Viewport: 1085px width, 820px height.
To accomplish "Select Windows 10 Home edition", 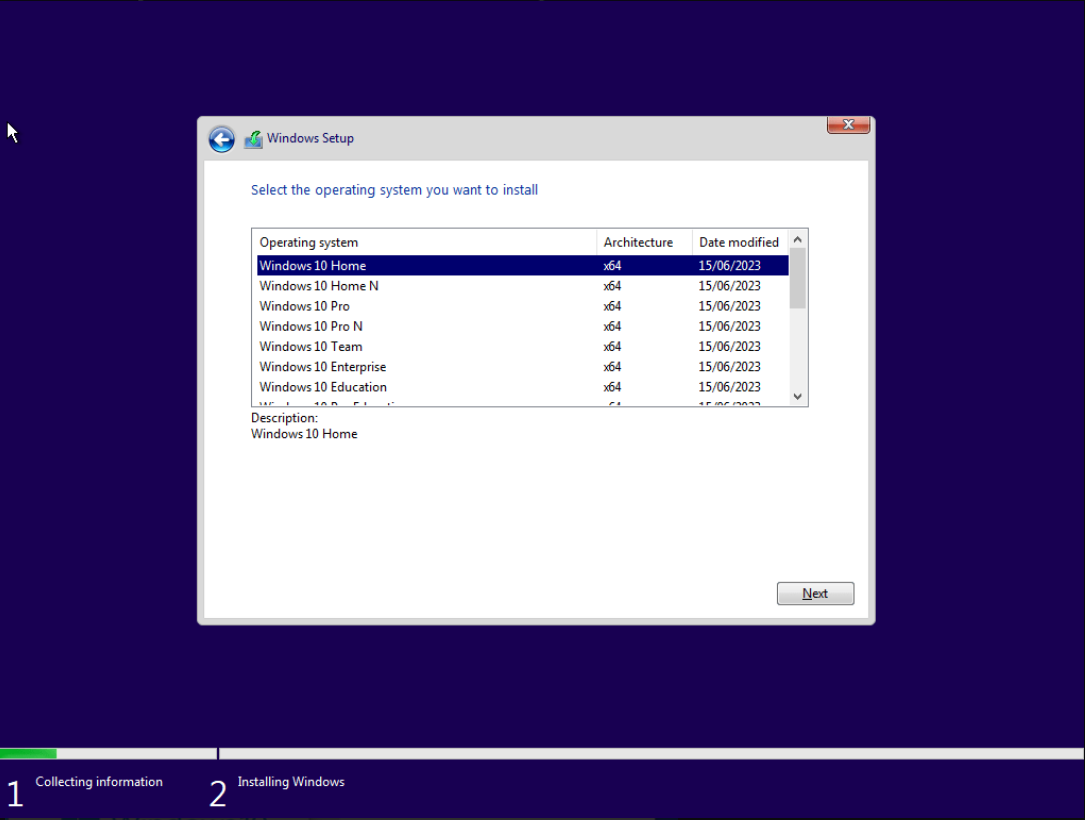I will 522,266.
